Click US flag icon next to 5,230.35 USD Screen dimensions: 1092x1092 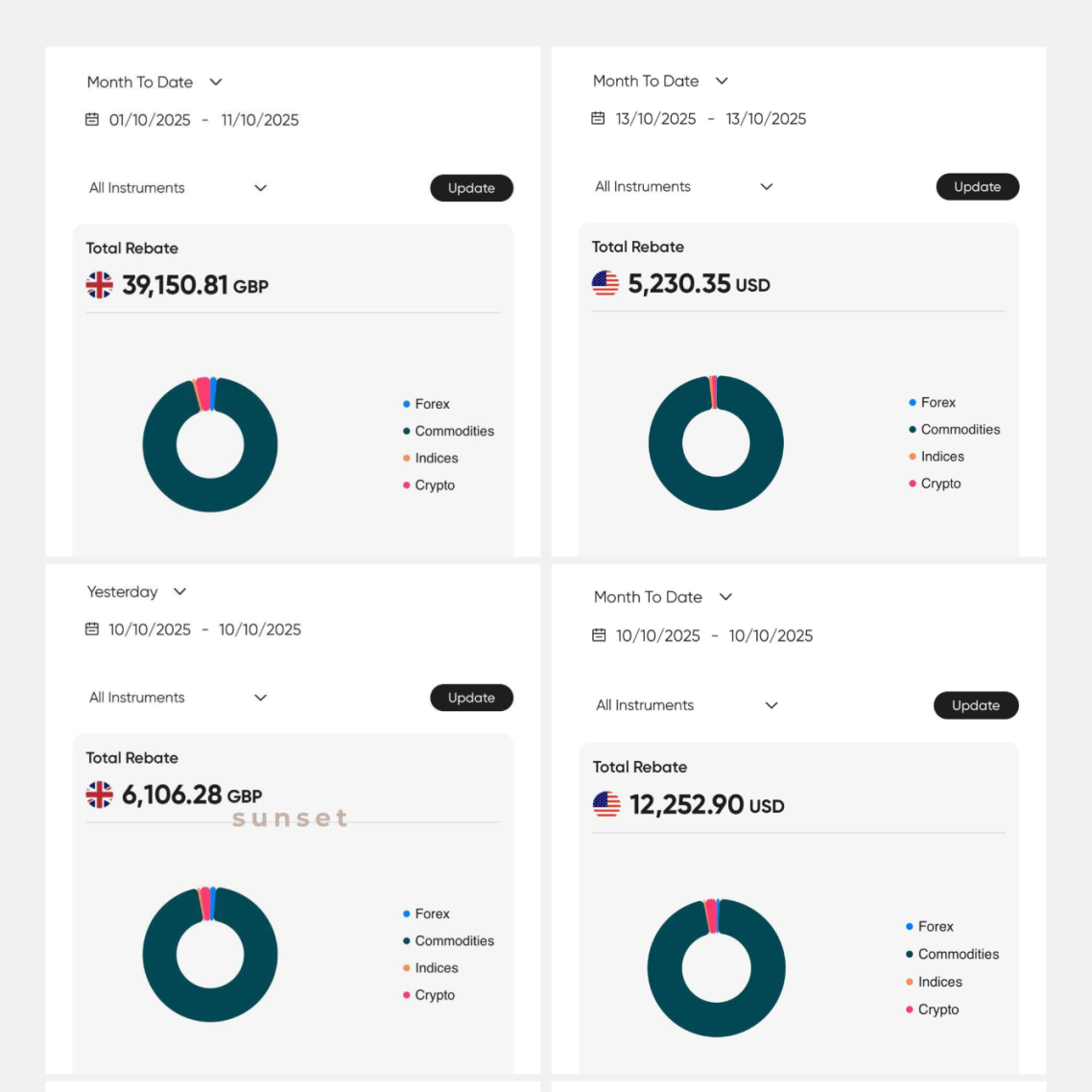605,283
